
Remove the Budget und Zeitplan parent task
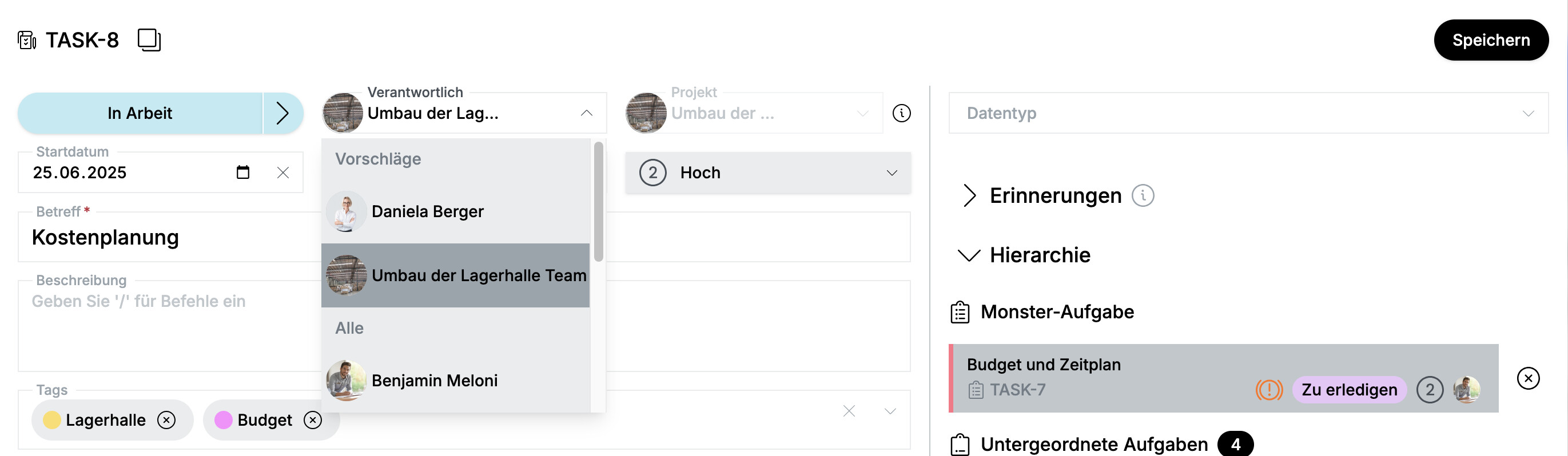1528,378
